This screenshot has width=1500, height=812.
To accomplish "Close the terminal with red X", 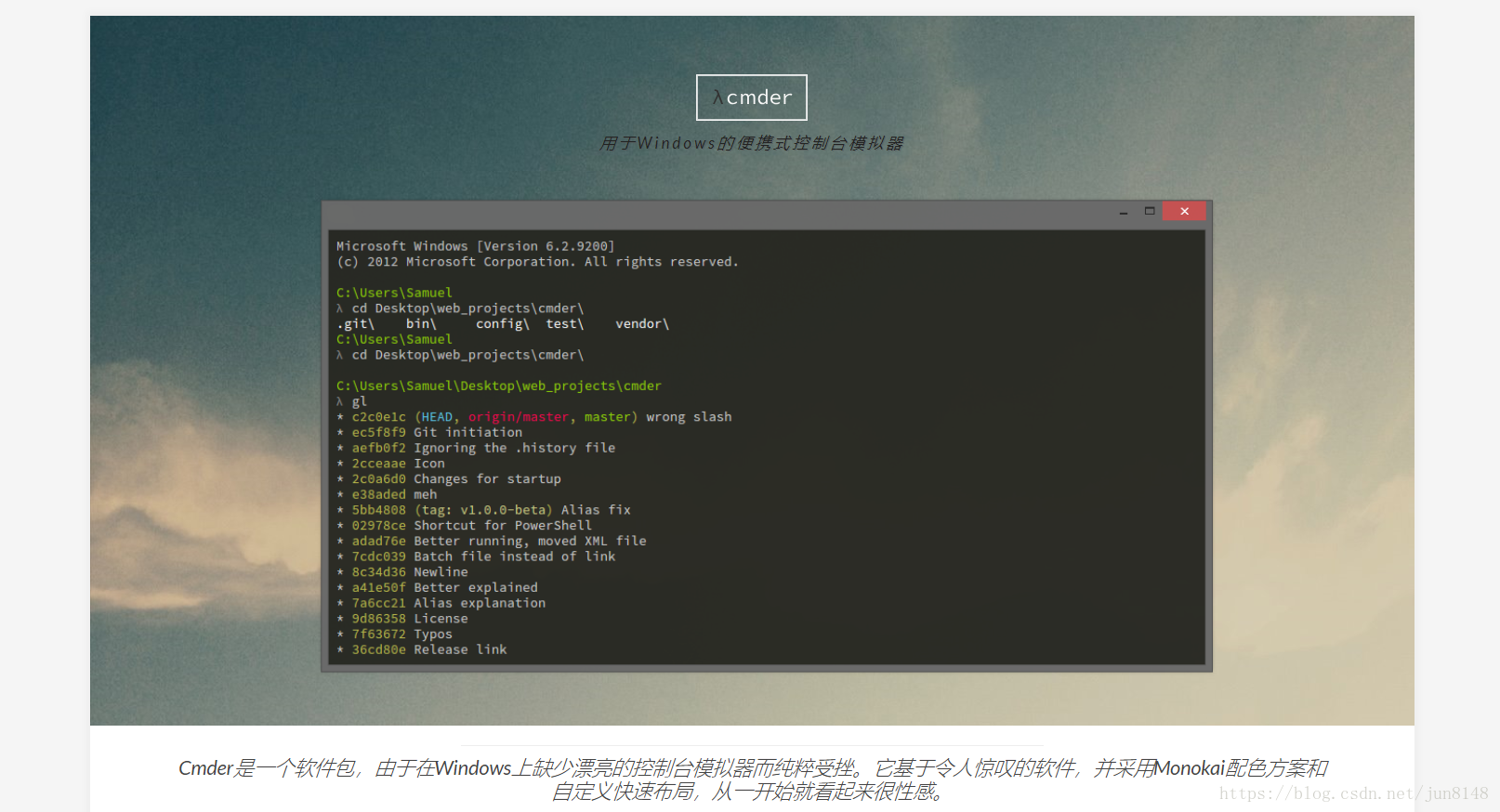I will 1184,211.
